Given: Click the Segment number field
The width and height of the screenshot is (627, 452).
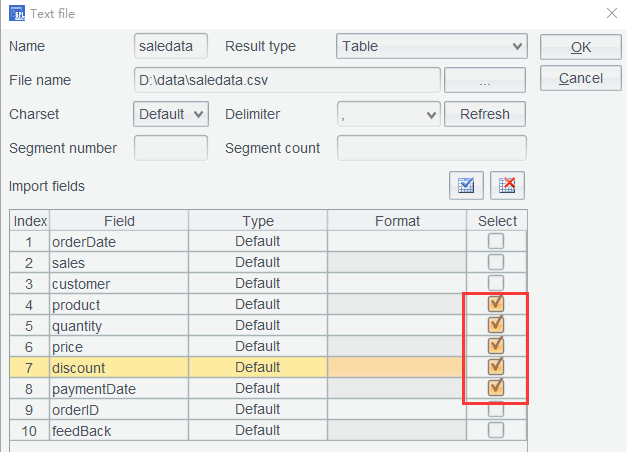Looking at the screenshot, I should click(171, 148).
